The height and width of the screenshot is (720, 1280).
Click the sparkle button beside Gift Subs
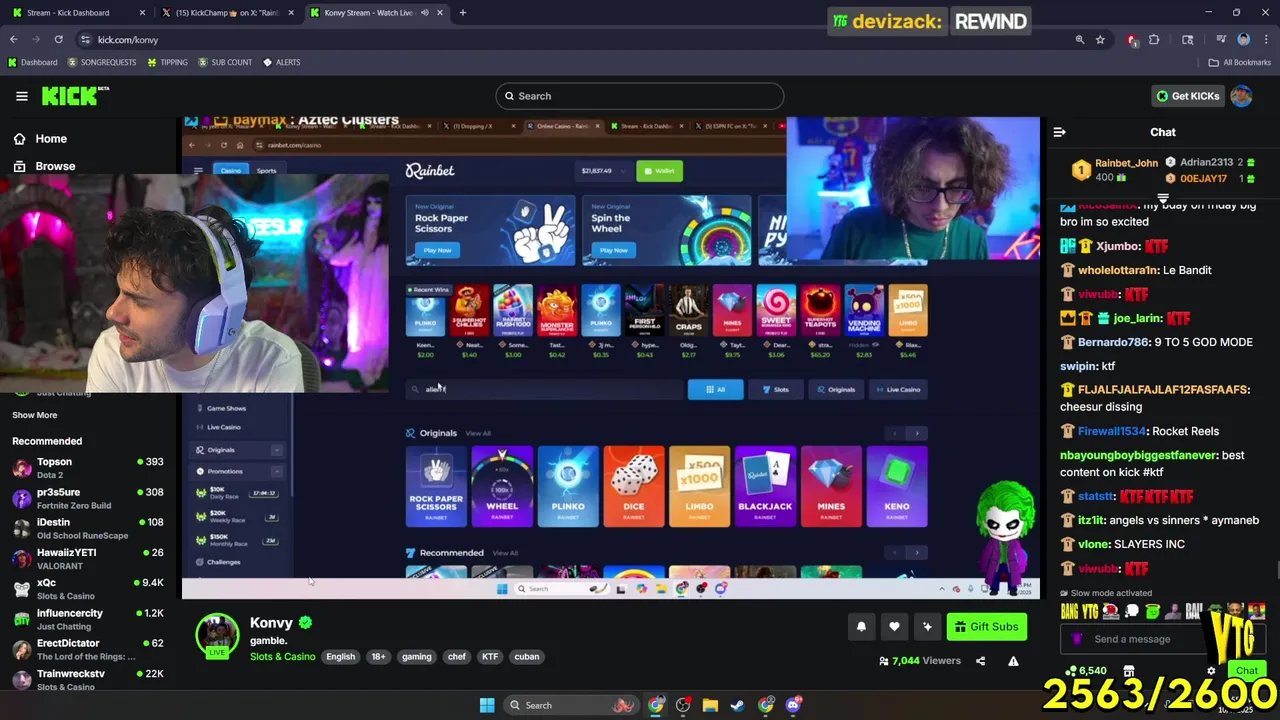(927, 627)
